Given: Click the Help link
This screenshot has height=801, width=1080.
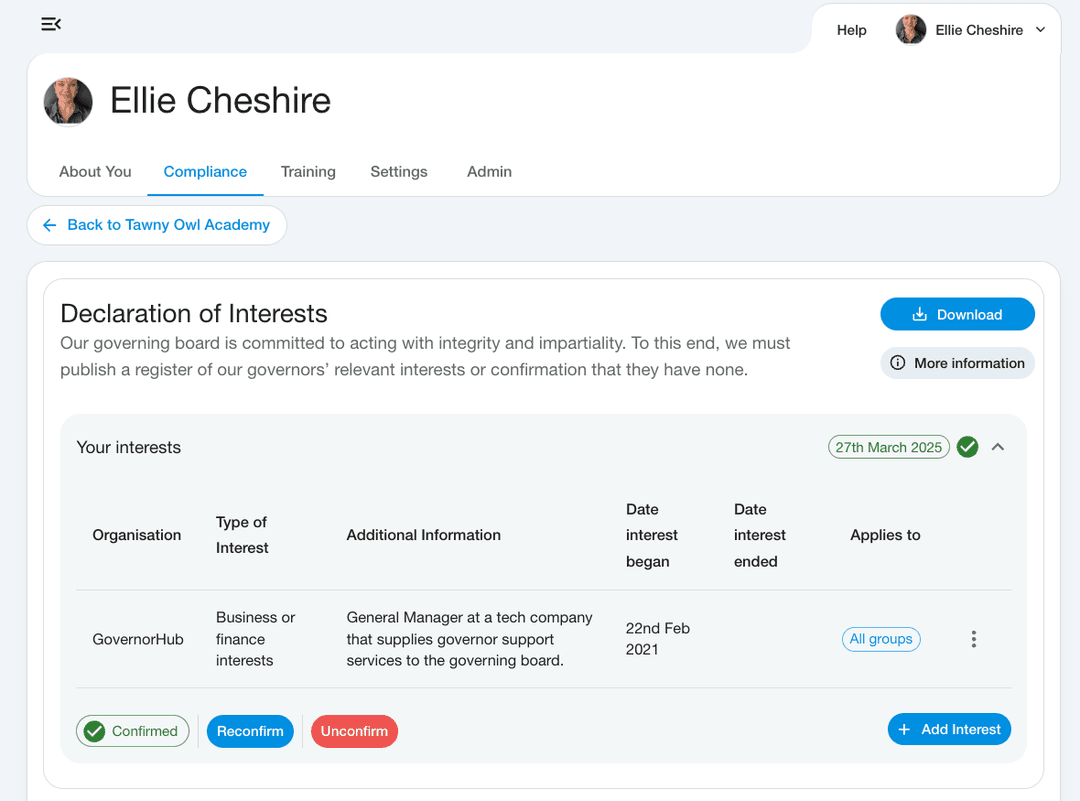Looking at the screenshot, I should click(851, 30).
